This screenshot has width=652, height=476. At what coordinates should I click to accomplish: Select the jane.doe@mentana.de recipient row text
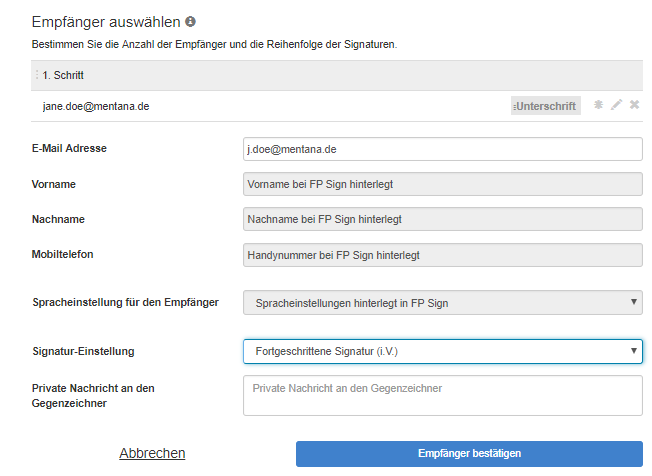pos(96,106)
